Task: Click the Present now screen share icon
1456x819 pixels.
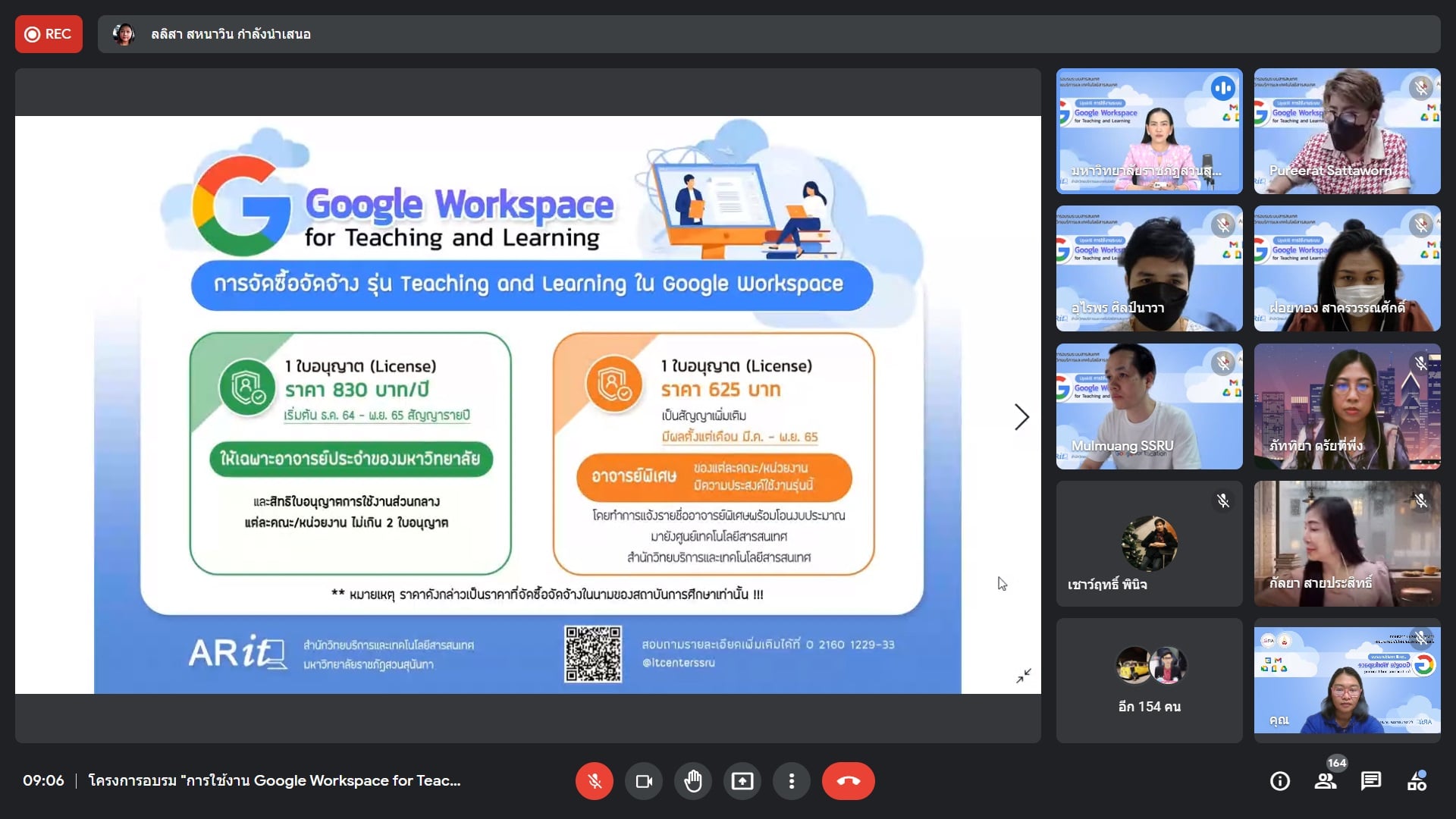Action: (742, 781)
